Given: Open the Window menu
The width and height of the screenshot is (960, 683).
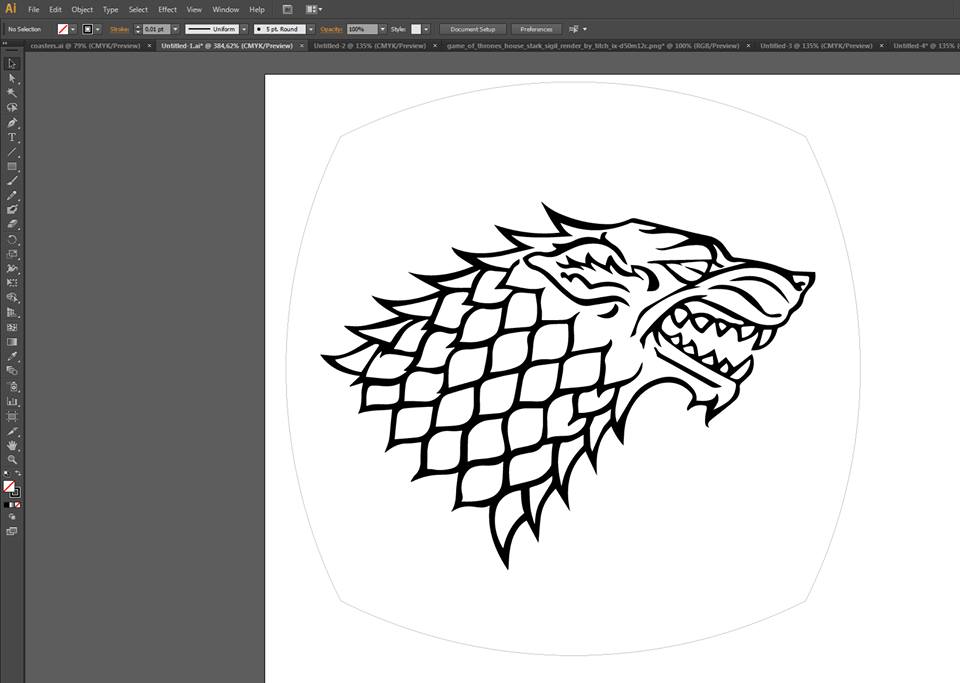Looking at the screenshot, I should coord(225,9).
